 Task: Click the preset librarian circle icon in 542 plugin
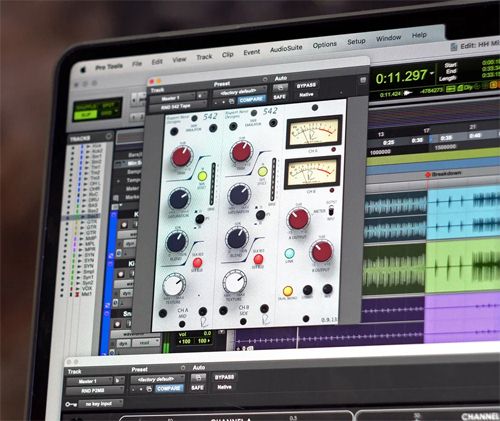click(265, 79)
